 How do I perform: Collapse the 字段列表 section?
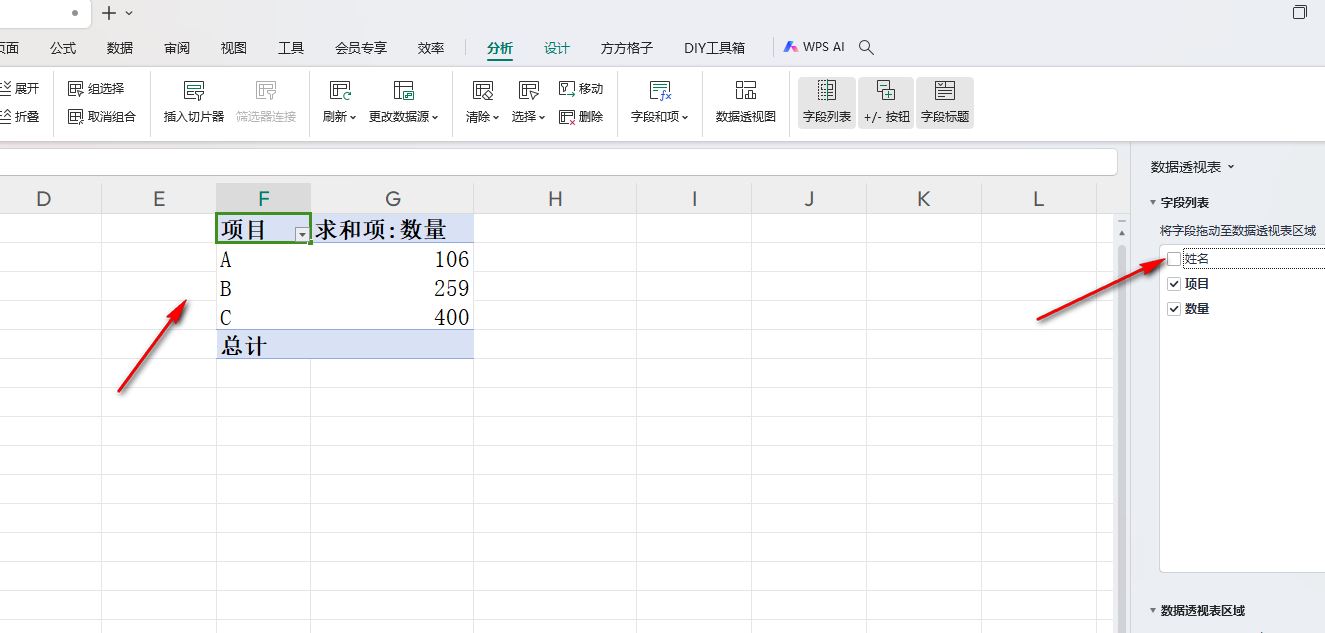pos(1153,203)
